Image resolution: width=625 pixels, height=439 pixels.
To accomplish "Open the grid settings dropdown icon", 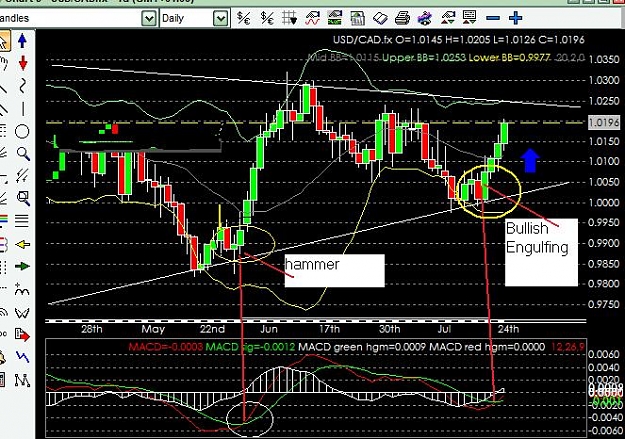I will click(289, 18).
